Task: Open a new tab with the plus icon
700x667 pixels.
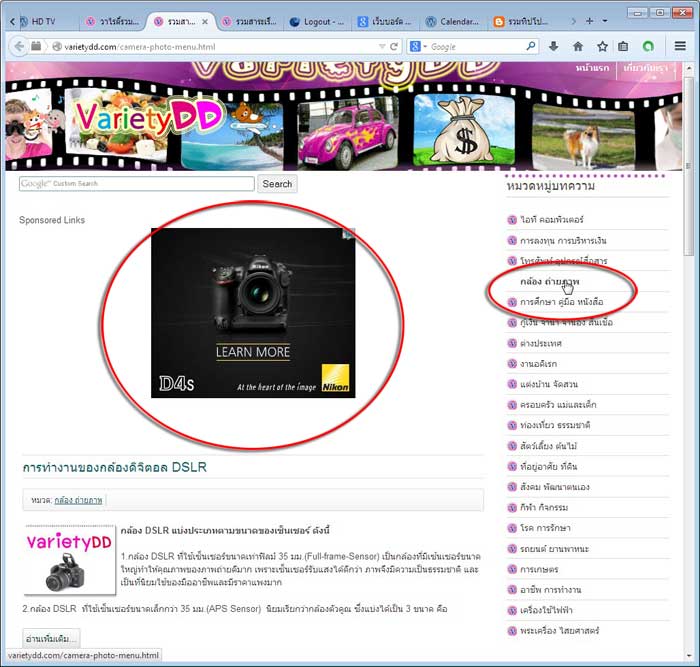Action: click(589, 21)
